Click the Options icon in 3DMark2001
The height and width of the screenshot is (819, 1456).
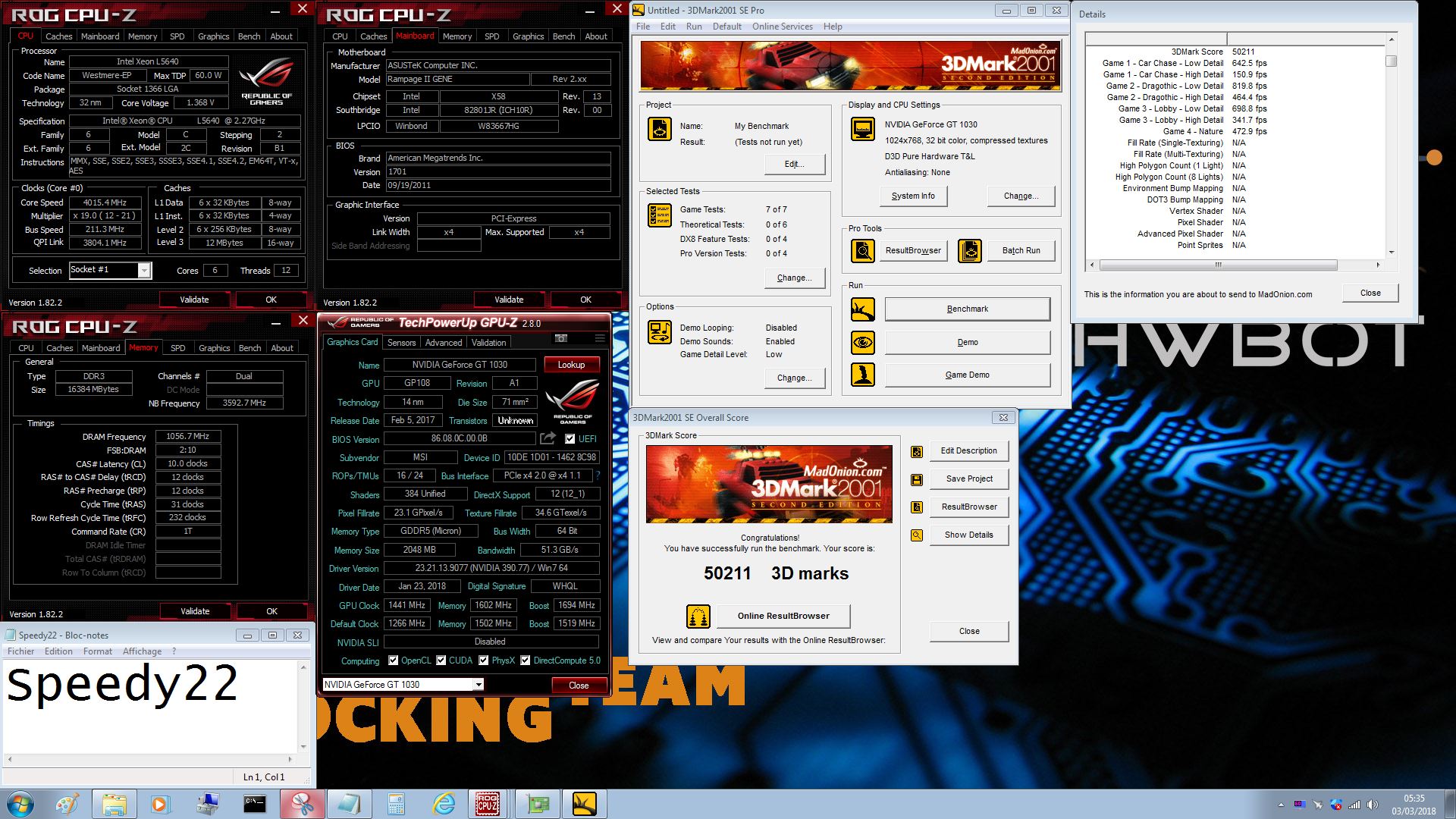click(659, 332)
